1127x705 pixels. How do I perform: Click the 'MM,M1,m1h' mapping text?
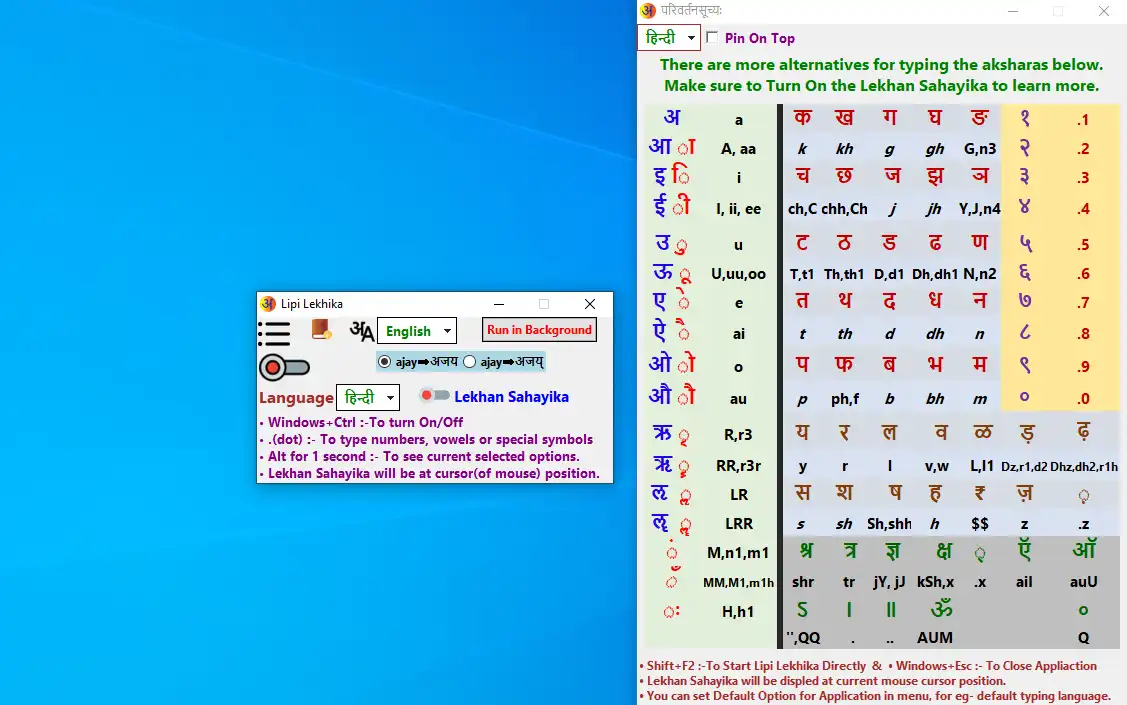738,583
